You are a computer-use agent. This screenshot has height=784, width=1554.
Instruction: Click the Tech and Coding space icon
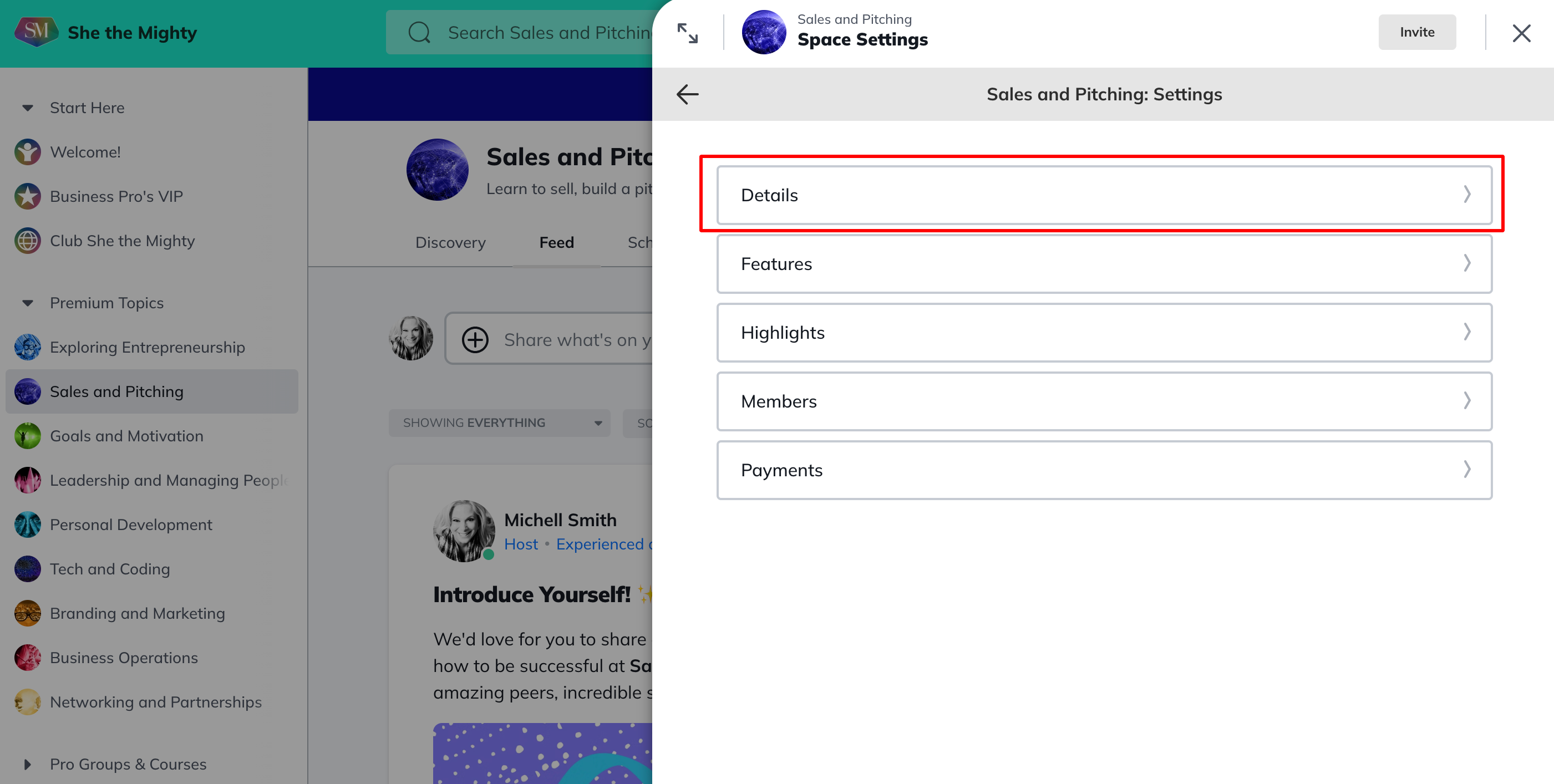coord(28,569)
